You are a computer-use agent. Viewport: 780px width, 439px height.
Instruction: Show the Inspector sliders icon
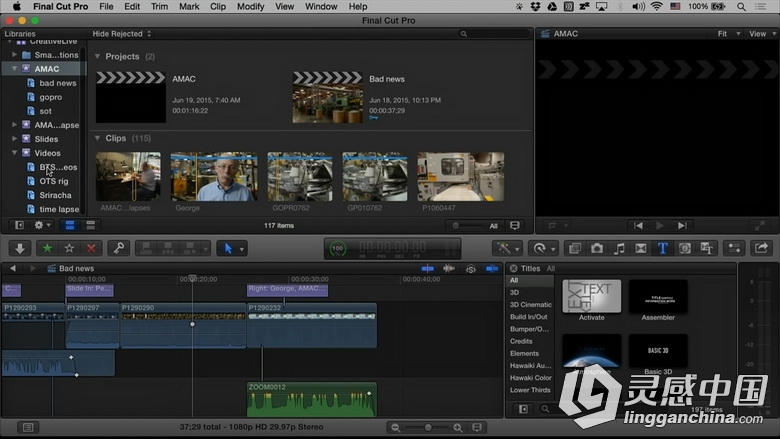[x=734, y=248]
